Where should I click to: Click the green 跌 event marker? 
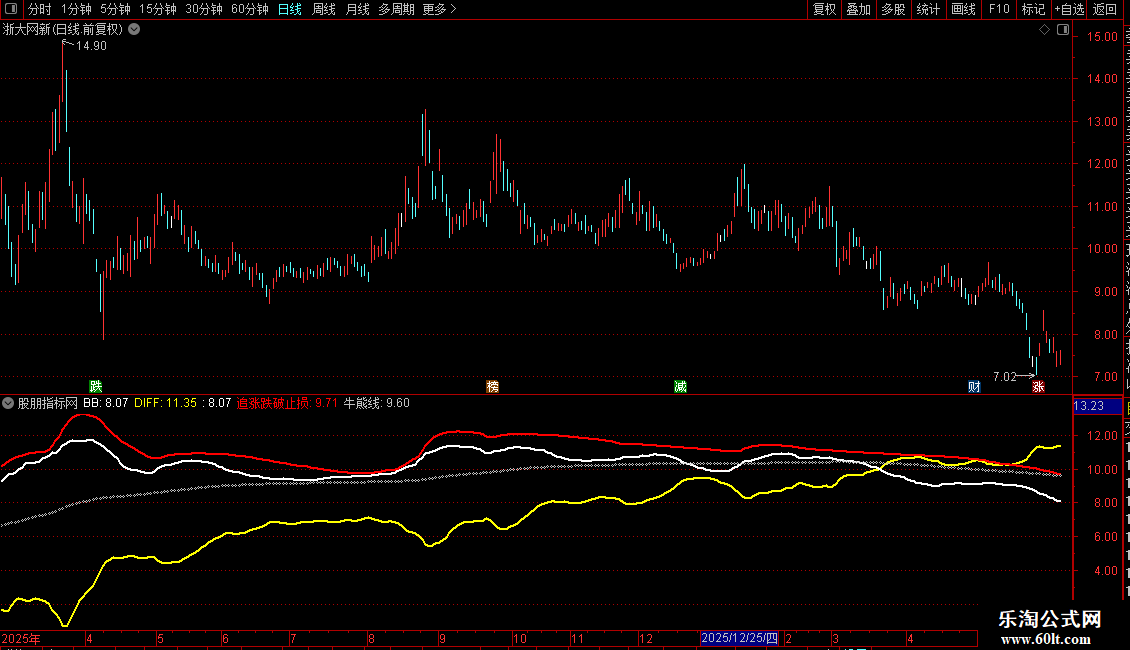(x=96, y=387)
